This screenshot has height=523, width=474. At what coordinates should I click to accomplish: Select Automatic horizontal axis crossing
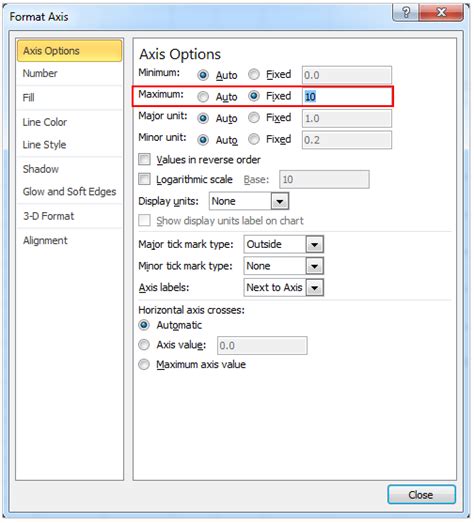pos(144,325)
